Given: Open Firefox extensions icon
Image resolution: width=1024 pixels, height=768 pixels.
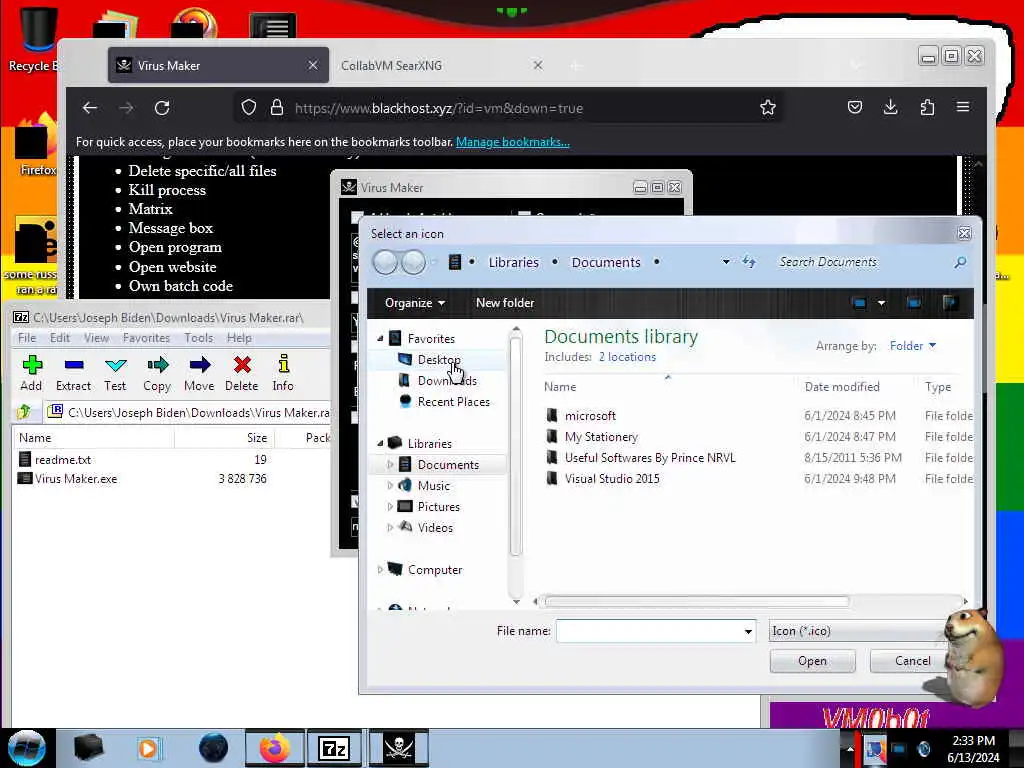Looking at the screenshot, I should 927,107.
